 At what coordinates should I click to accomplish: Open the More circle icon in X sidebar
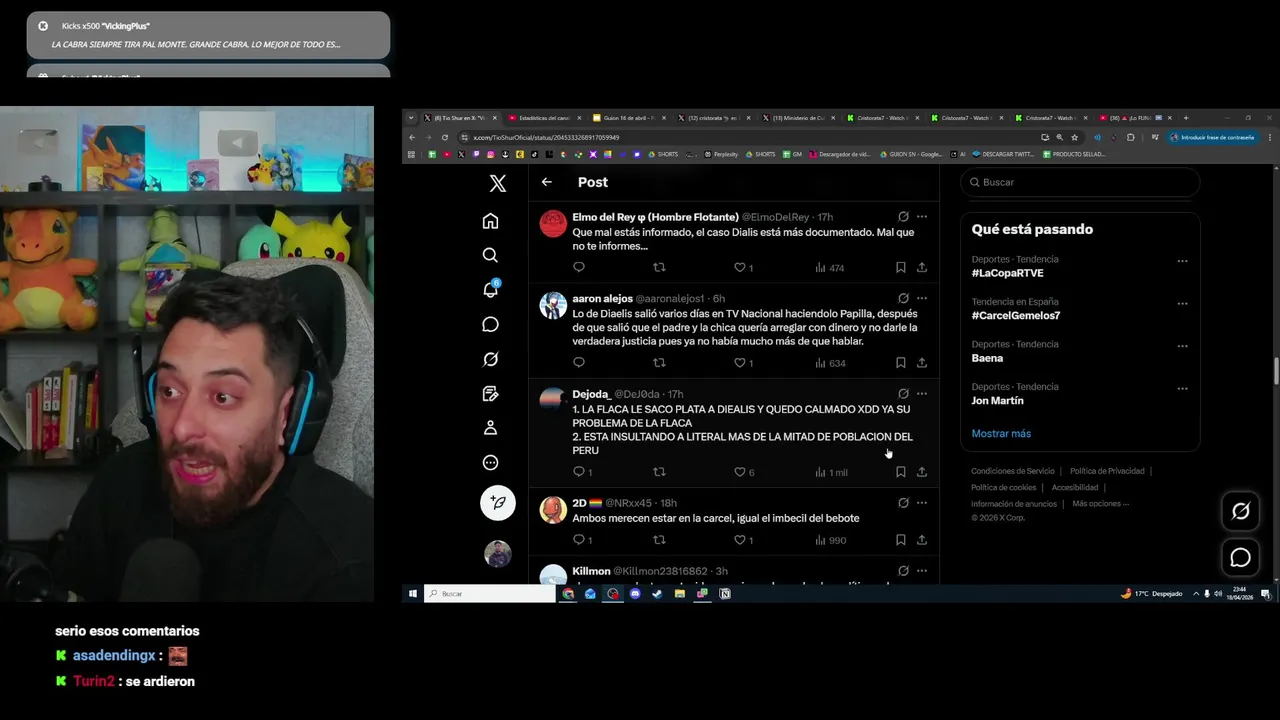(x=490, y=462)
